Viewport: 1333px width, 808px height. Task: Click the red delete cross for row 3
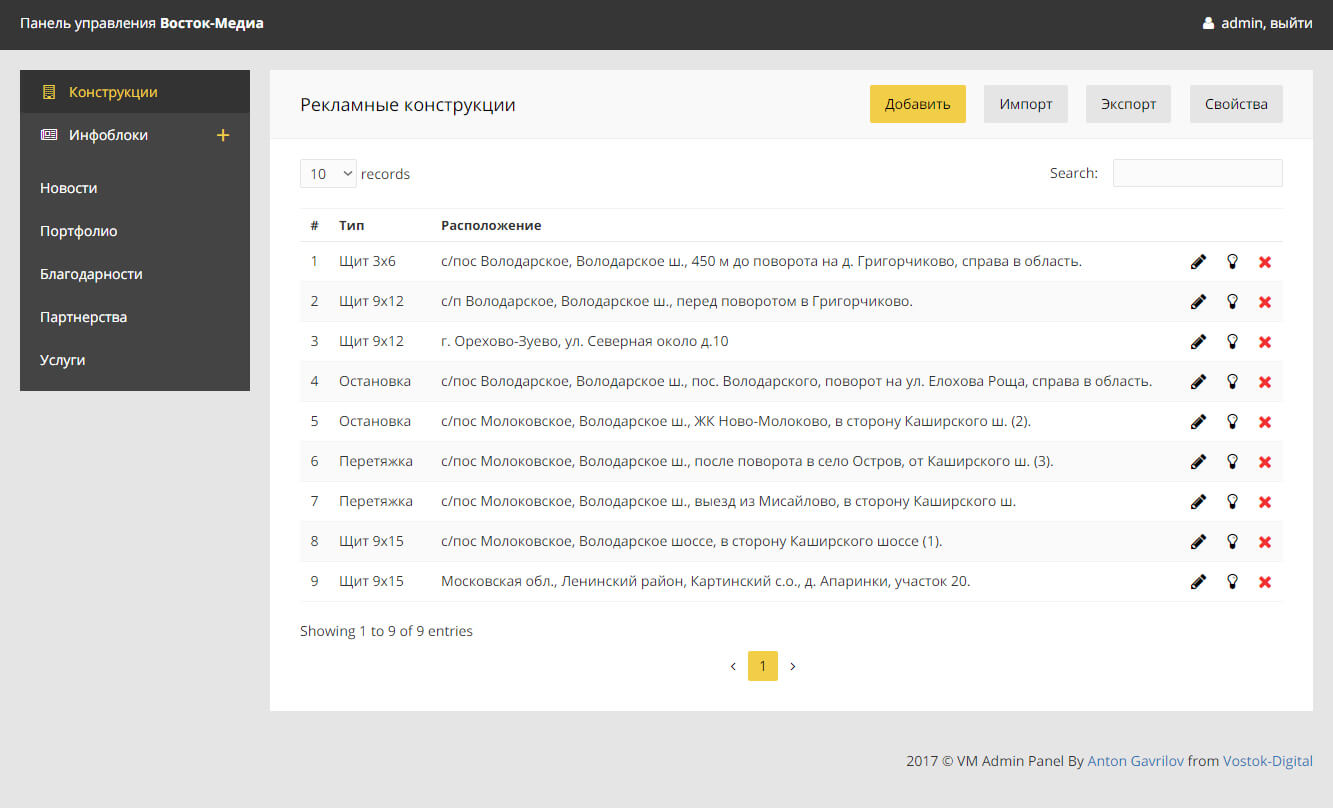pos(1264,342)
